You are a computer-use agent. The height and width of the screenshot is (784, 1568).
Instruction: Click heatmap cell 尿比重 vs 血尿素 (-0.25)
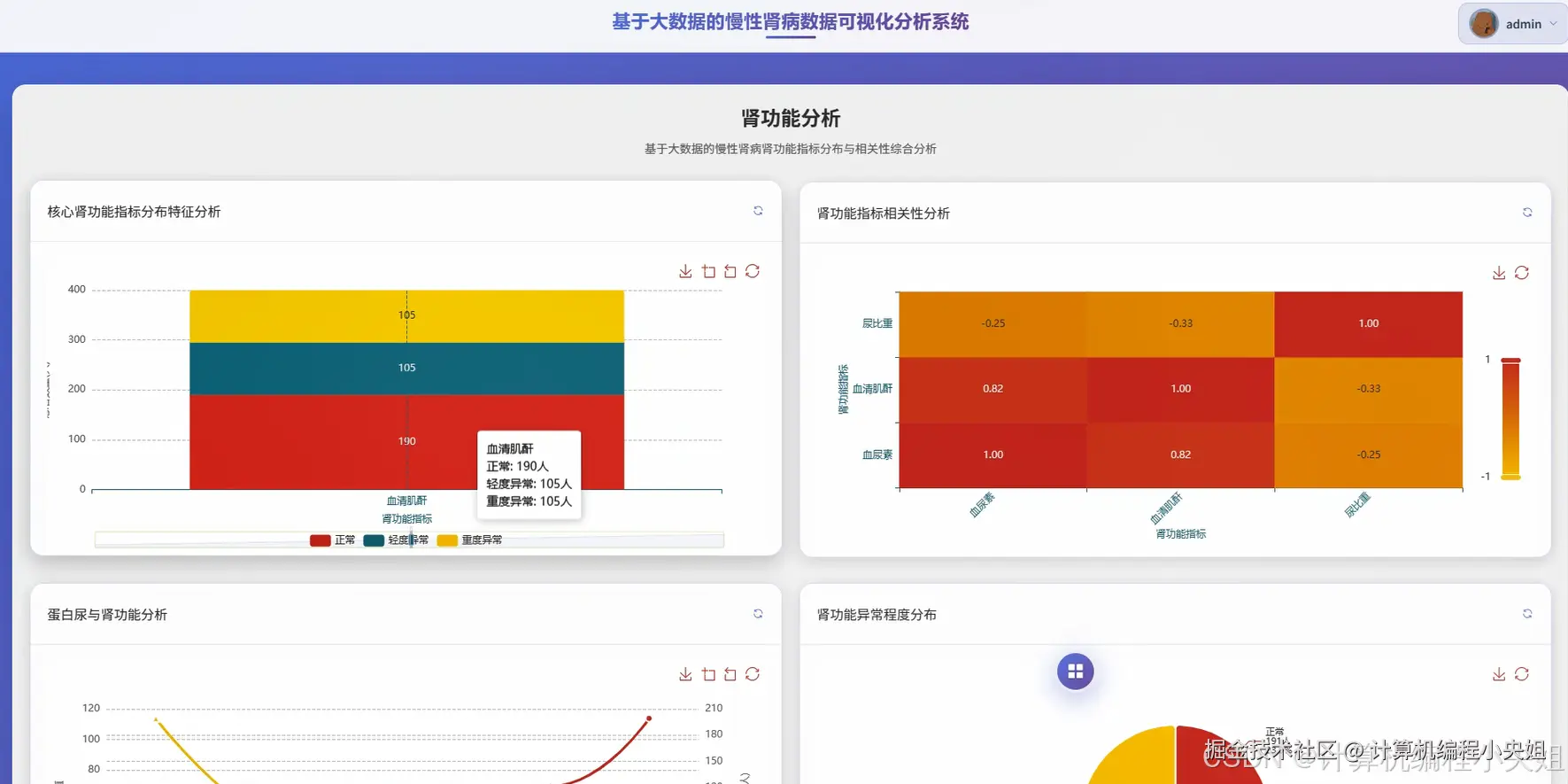point(993,324)
